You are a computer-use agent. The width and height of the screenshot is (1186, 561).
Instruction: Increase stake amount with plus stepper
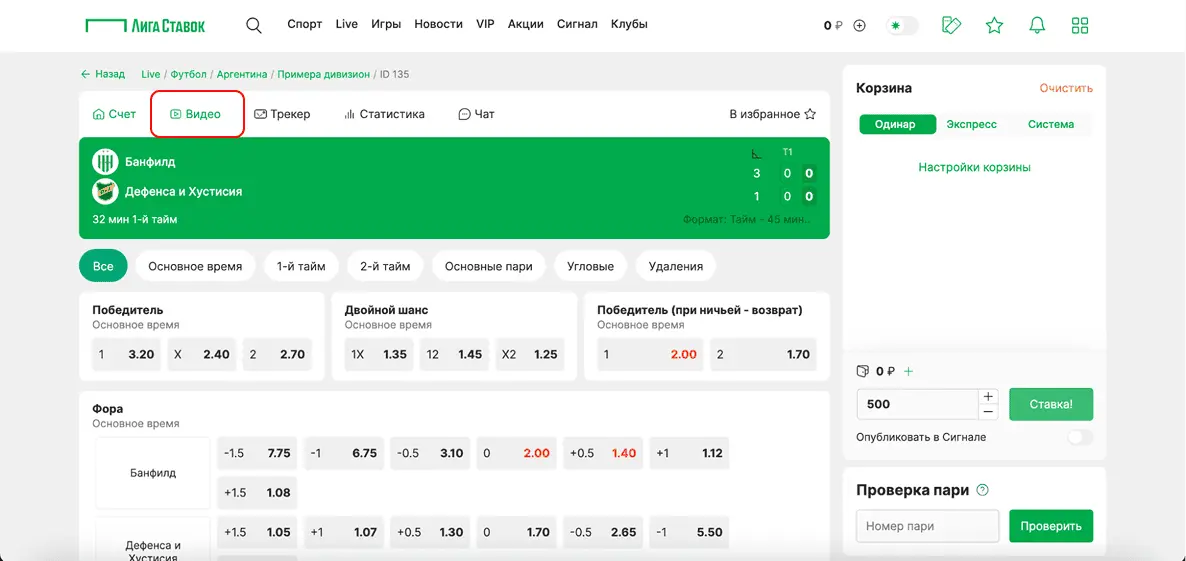(988, 397)
